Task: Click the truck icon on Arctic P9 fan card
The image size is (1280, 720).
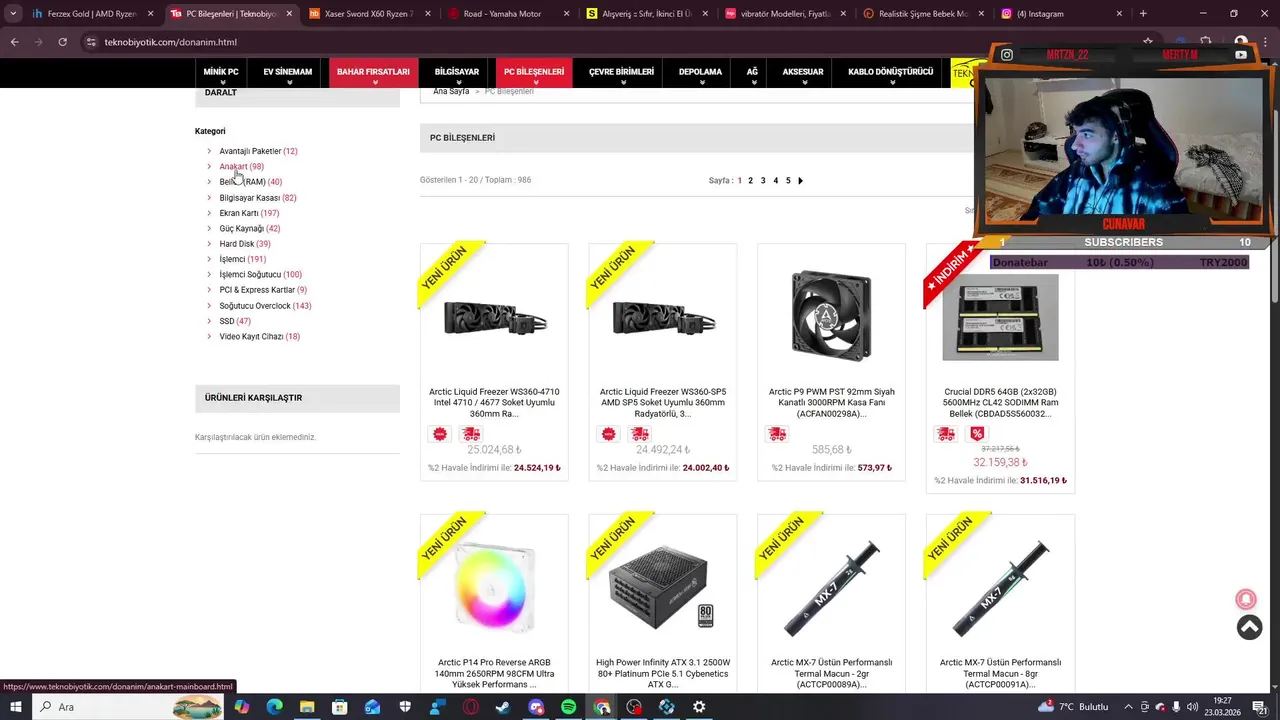Action: tap(777, 433)
